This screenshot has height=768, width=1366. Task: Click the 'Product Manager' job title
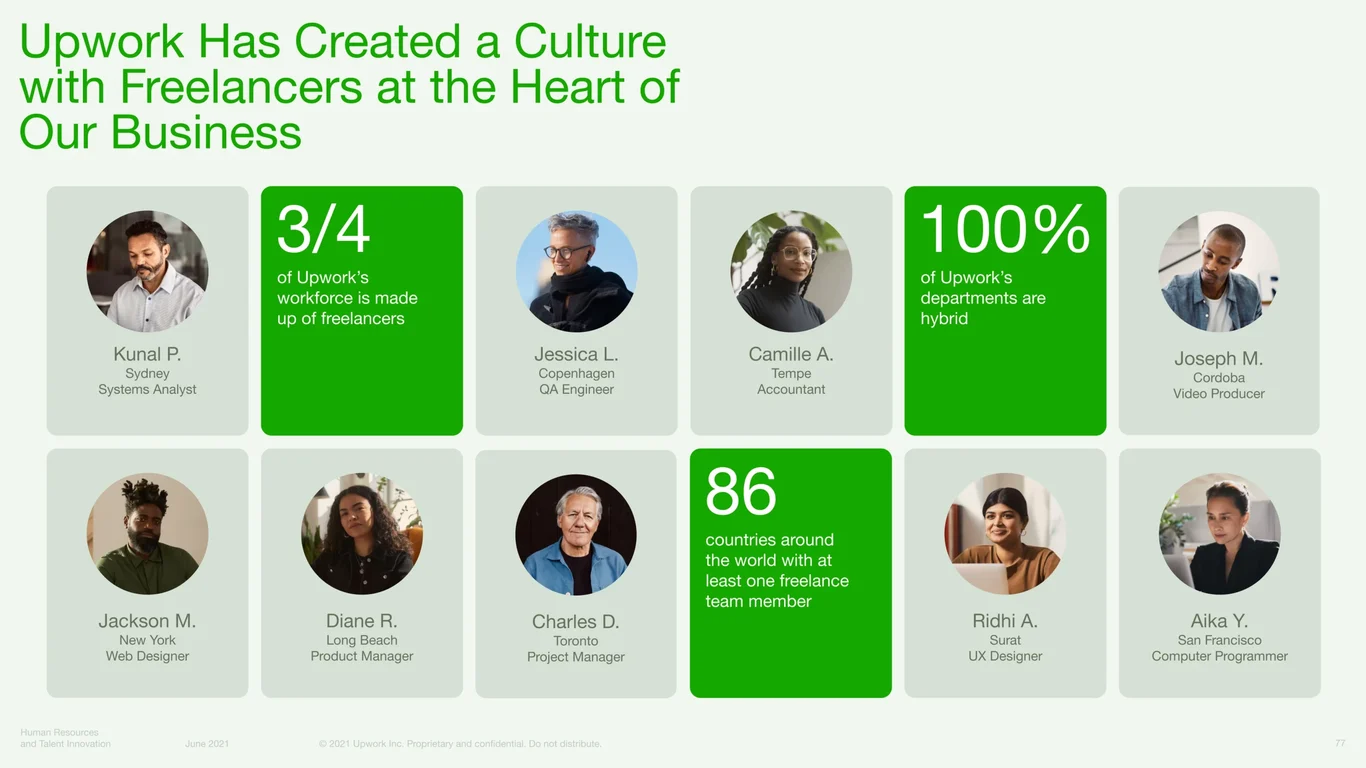point(362,657)
